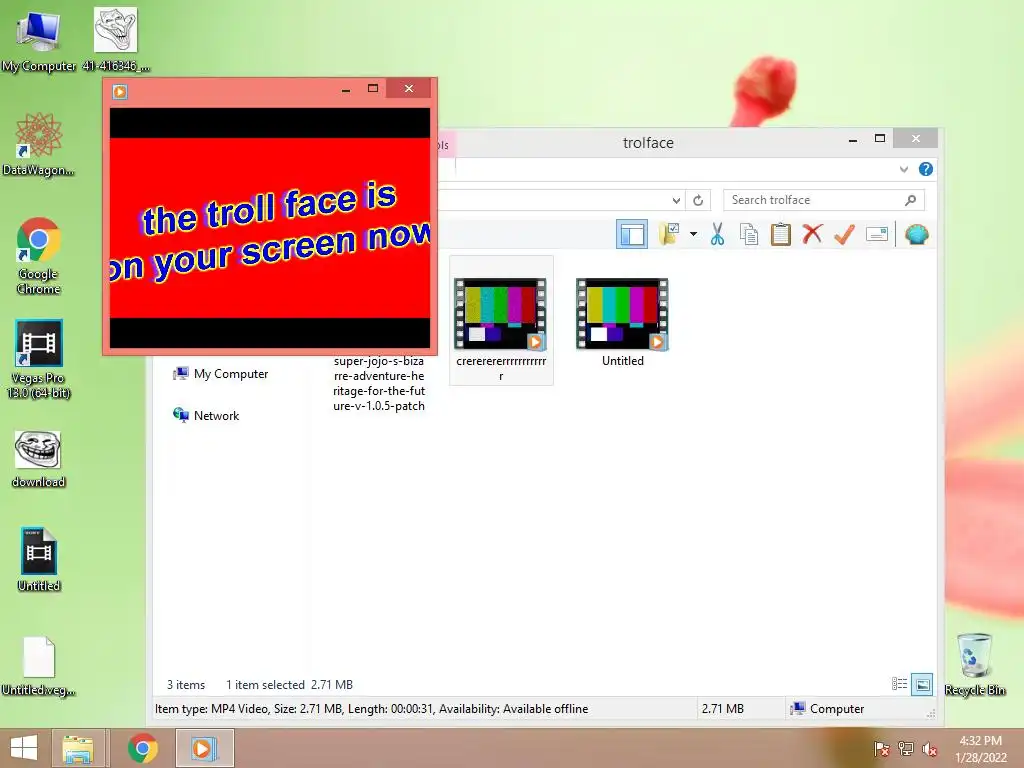1024x768 pixels.
Task: Click the search magnifier icon
Action: point(910,200)
